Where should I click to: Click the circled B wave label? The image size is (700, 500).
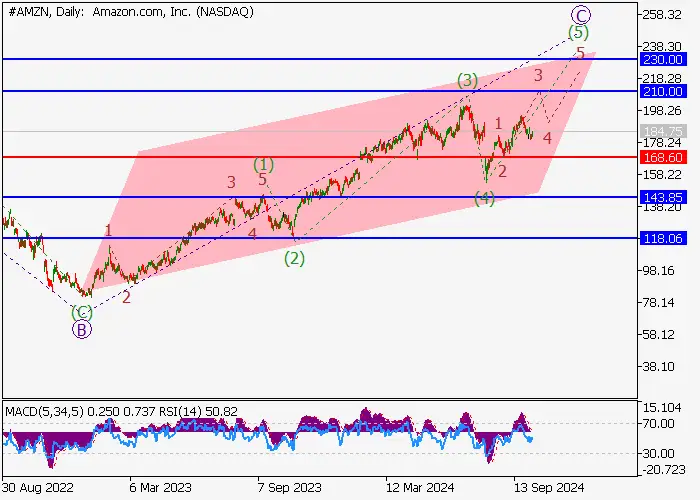pyautogui.click(x=82, y=329)
